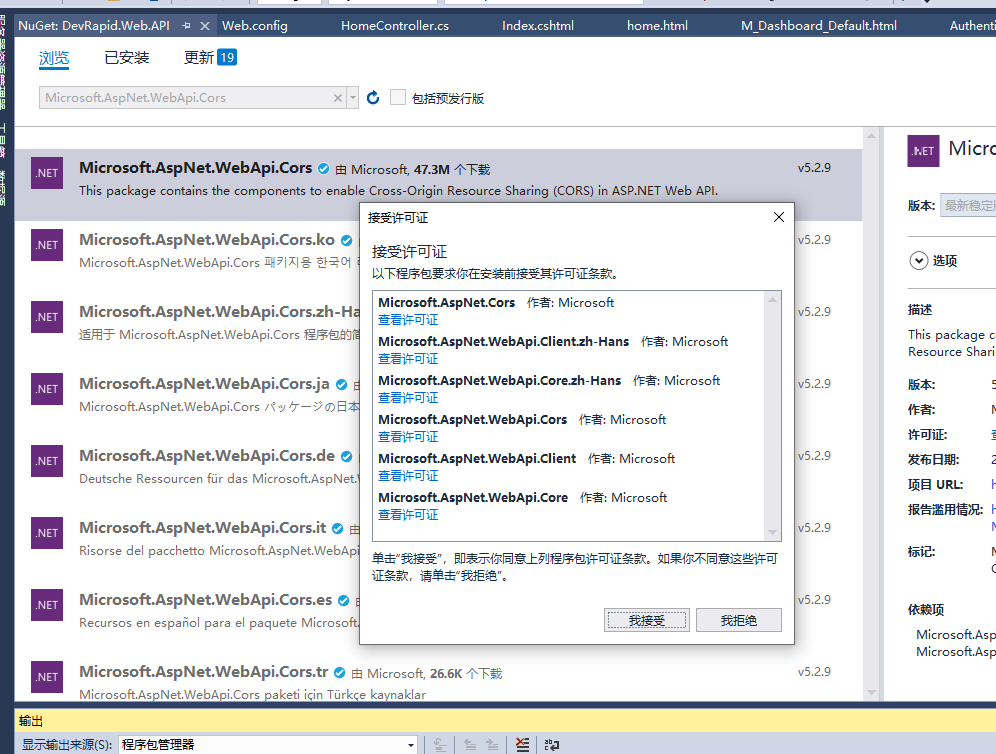The height and width of the screenshot is (754, 996).
Task: Close the 接受许可证 dialog
Action: [x=779, y=217]
